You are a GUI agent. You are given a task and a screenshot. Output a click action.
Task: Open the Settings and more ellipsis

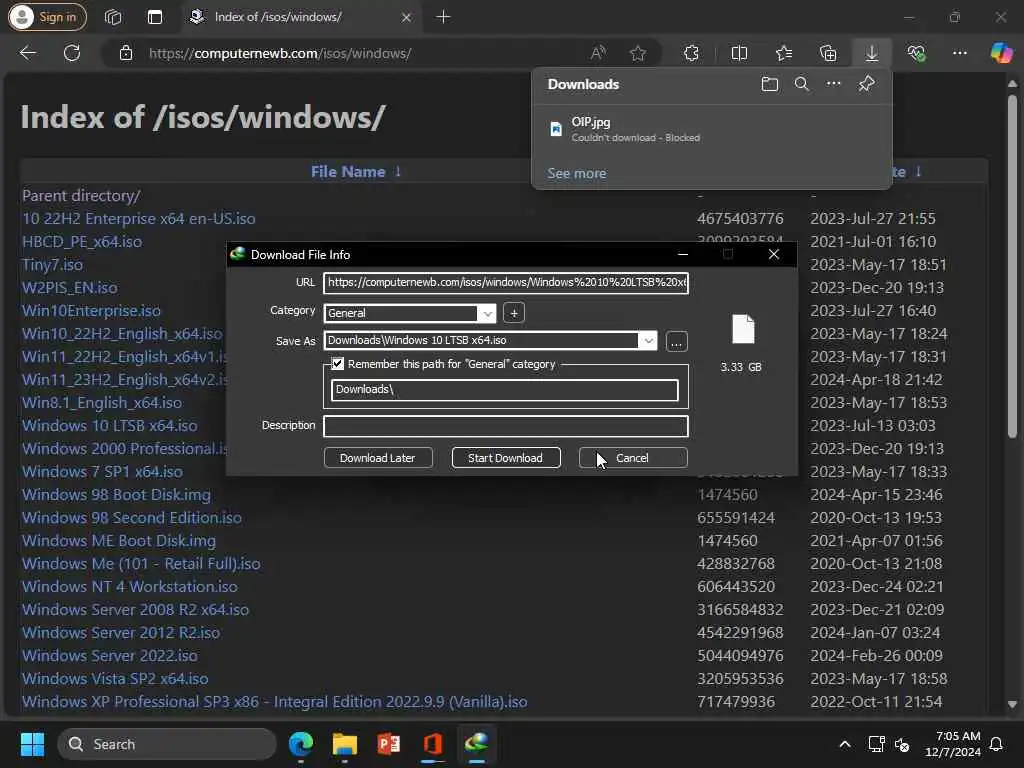[x=959, y=53]
